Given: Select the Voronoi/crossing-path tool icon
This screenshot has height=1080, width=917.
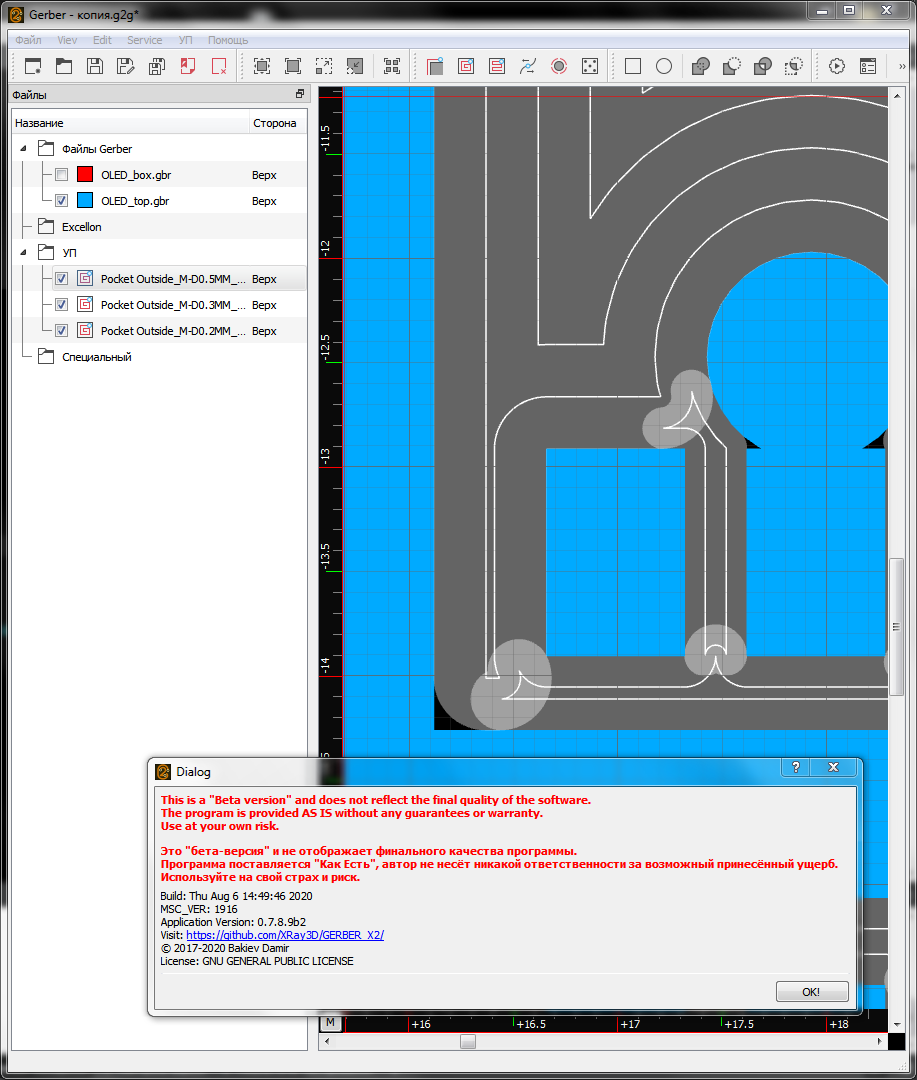Looking at the screenshot, I should point(528,66).
